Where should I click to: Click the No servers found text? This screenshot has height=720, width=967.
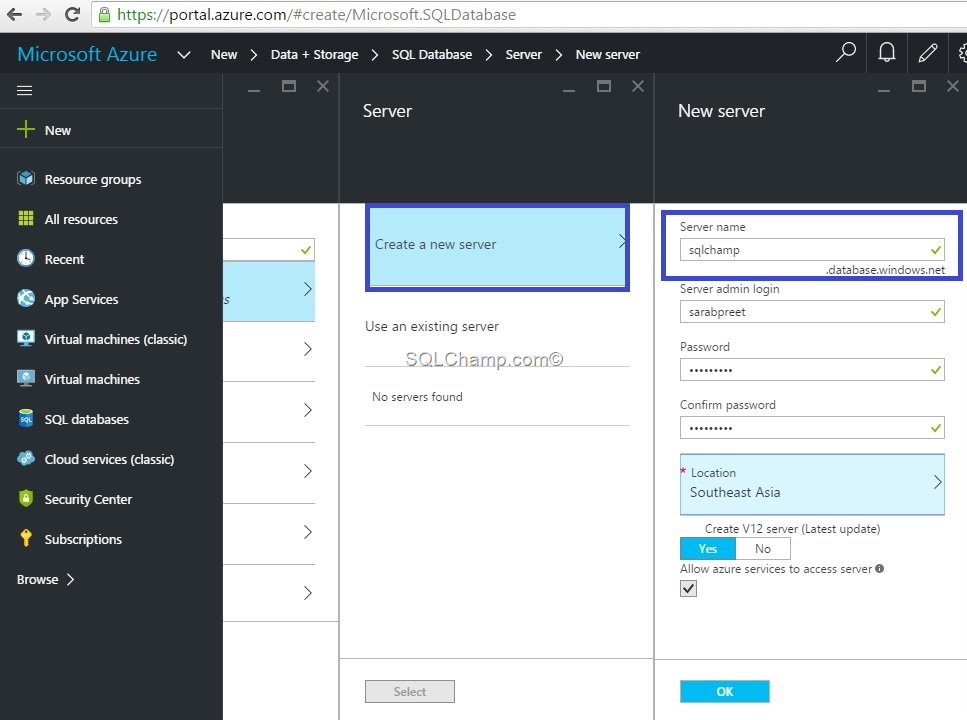[x=417, y=397]
